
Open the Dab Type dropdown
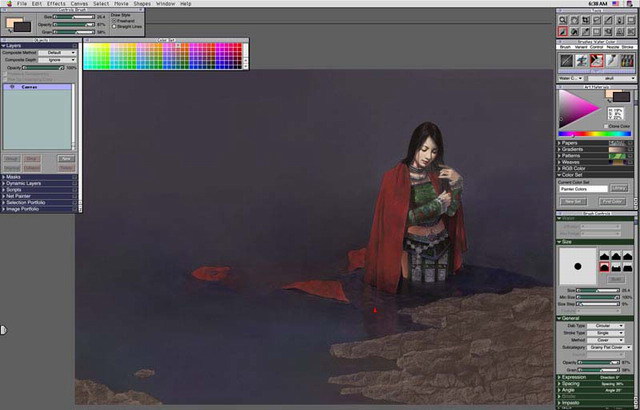[x=608, y=326]
